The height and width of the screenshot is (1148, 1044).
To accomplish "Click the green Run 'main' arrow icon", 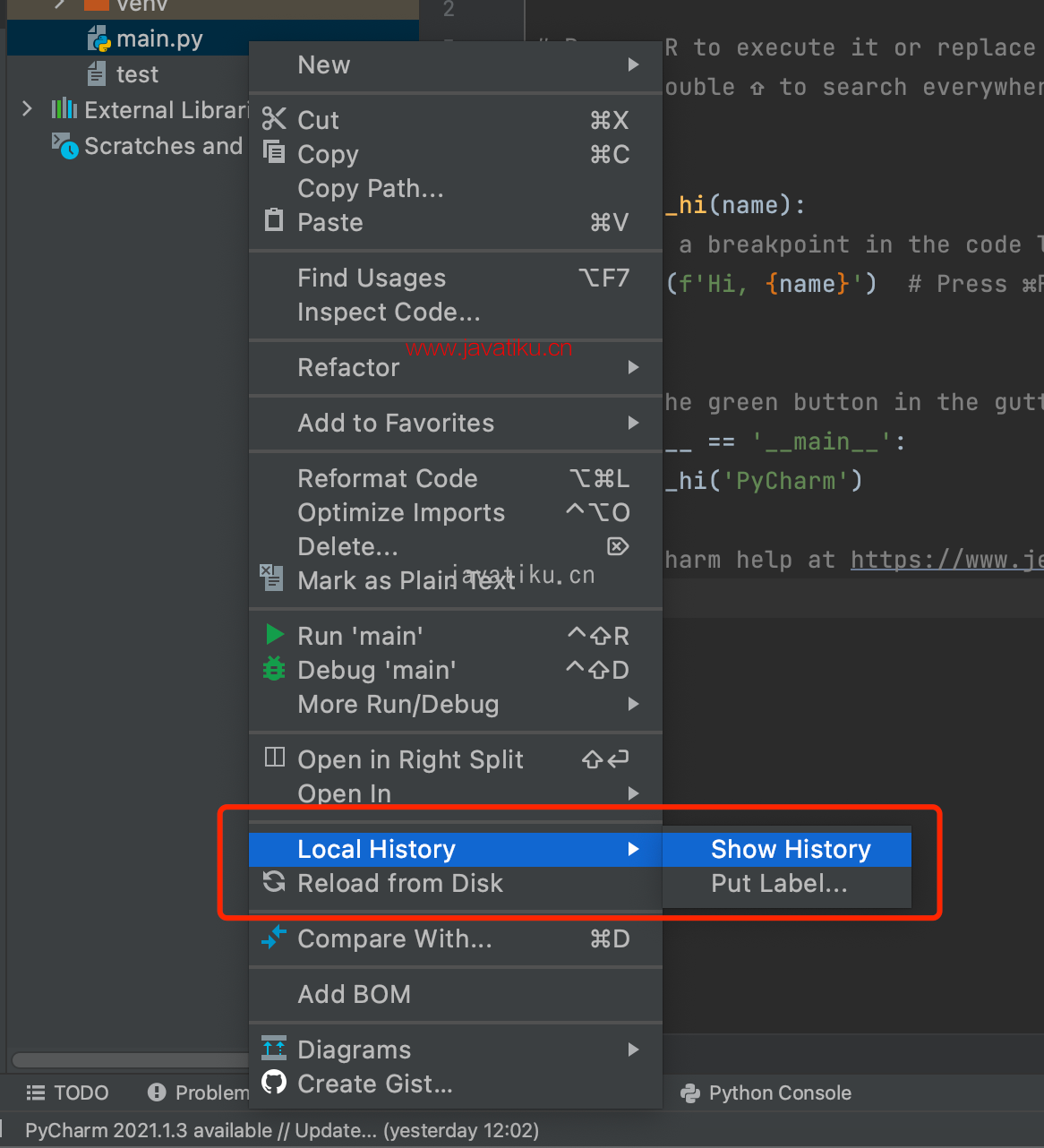I will coord(275,634).
